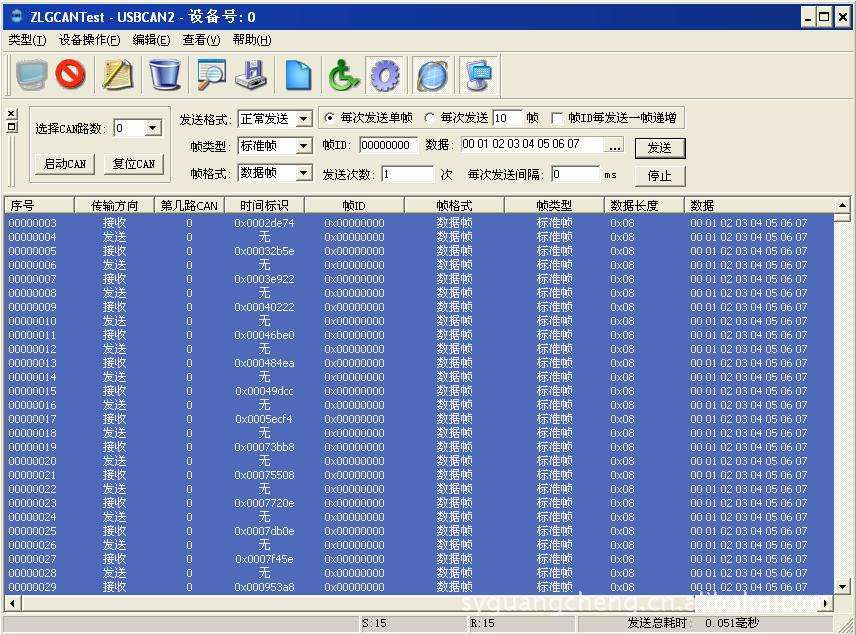Click the green wheelchair accessibility icon
856x635 pixels.
tap(343, 74)
